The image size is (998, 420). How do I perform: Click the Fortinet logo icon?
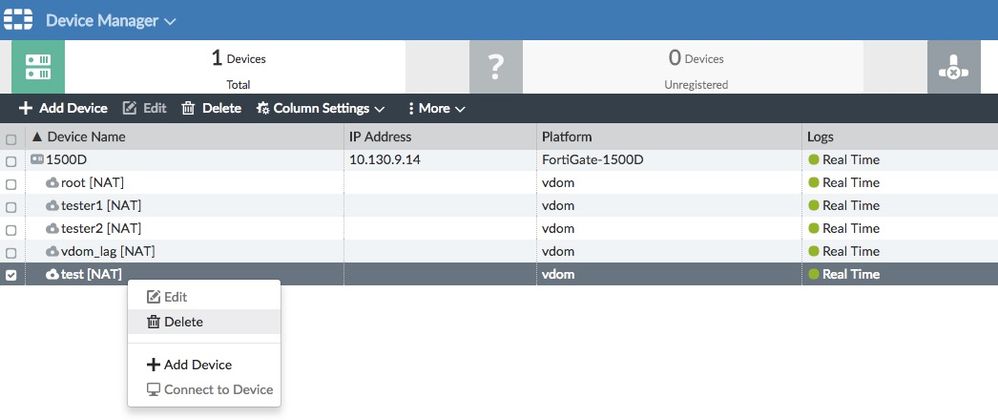tap(18, 20)
